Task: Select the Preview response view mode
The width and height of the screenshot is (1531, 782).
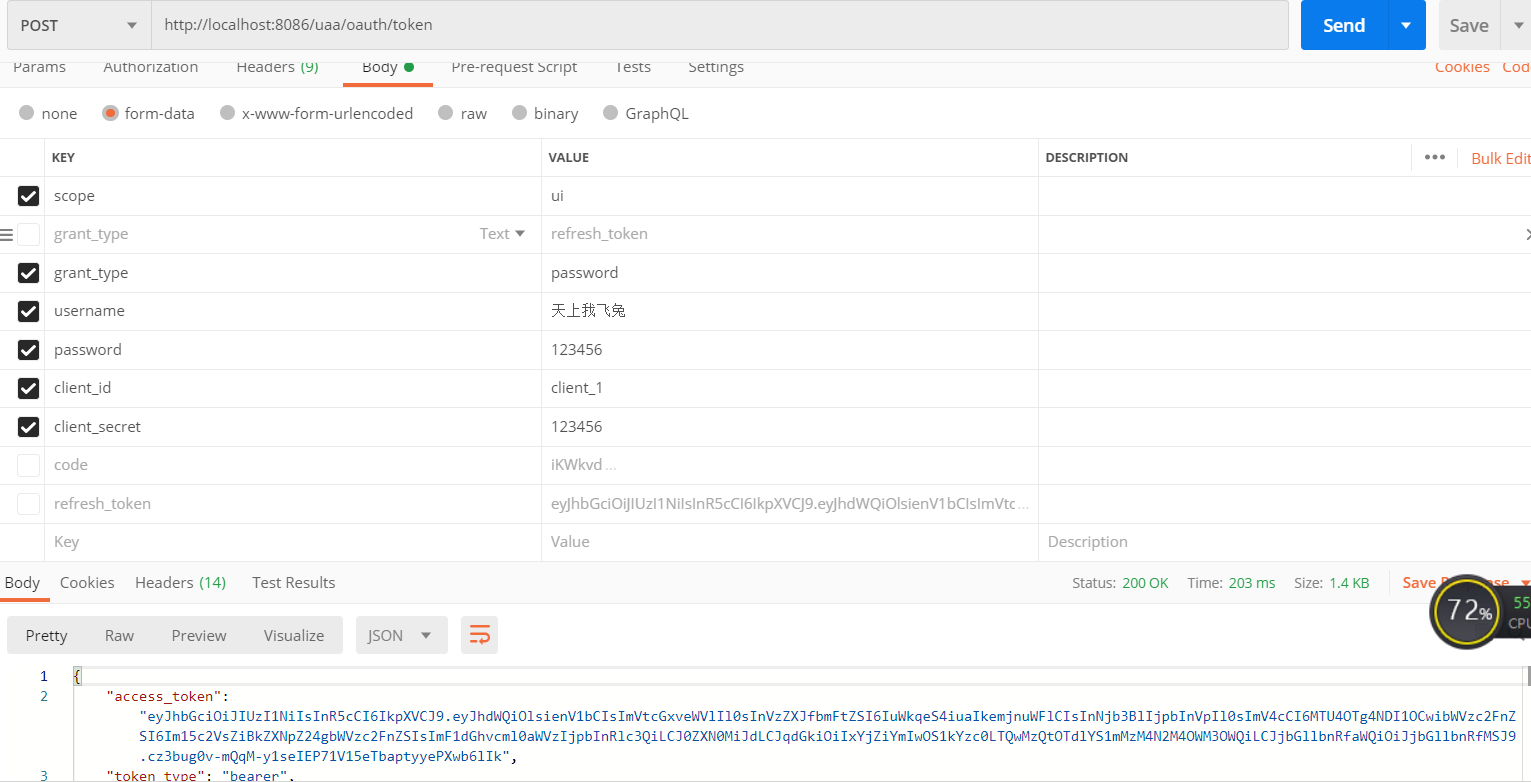Action: [199, 635]
